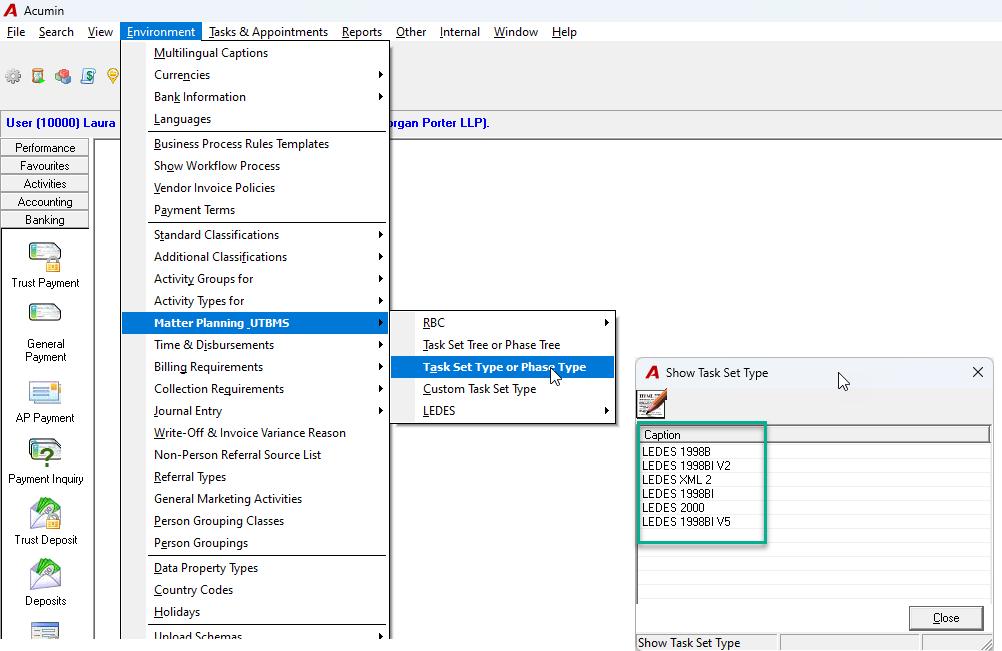Choose Multilingual Captions from Environment menu

[x=256, y=53]
